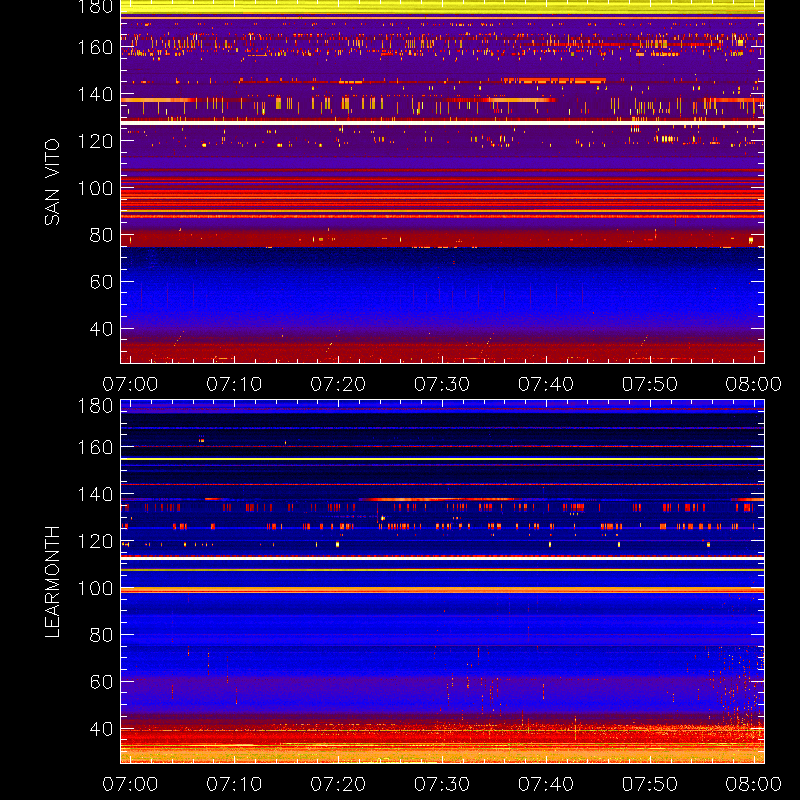Image resolution: width=800 pixels, height=800 pixels.
Task: Select the 60 tick label on San Vito axis
Action: pos(101,282)
